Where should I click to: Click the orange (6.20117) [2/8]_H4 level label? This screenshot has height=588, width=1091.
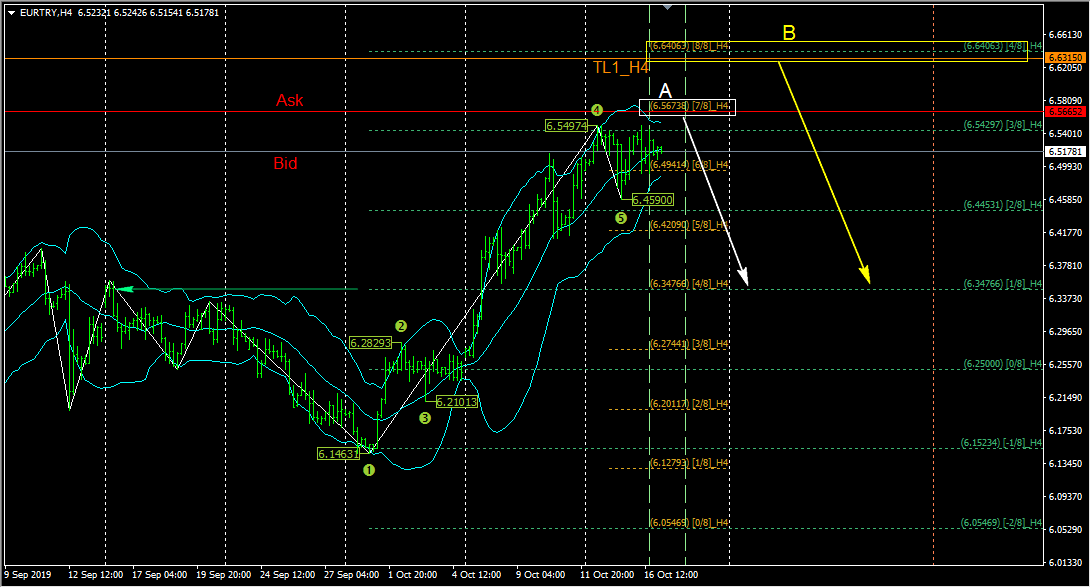(x=690, y=404)
